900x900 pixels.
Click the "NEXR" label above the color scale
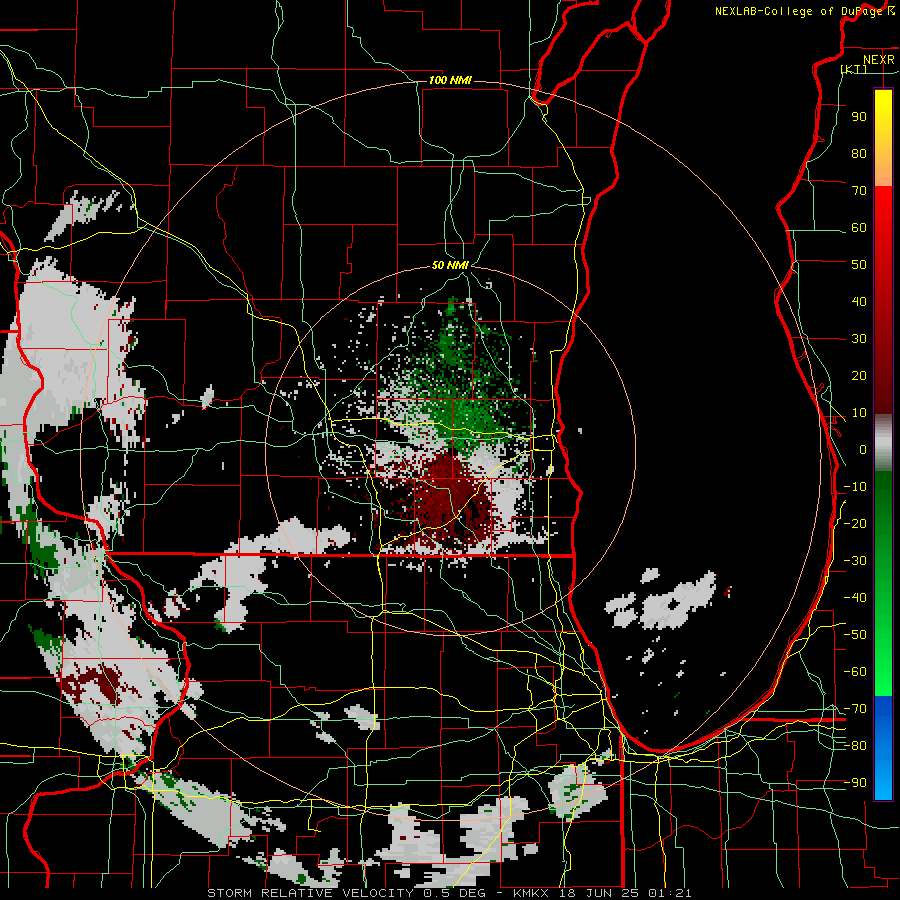[x=879, y=60]
